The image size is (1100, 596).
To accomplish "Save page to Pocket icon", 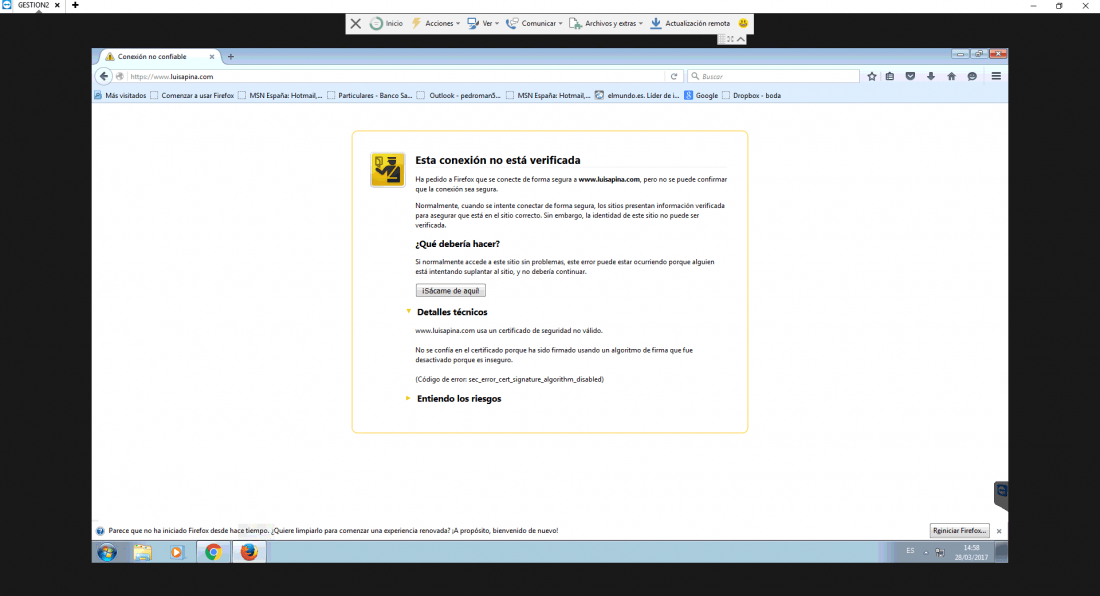I will (910, 76).
